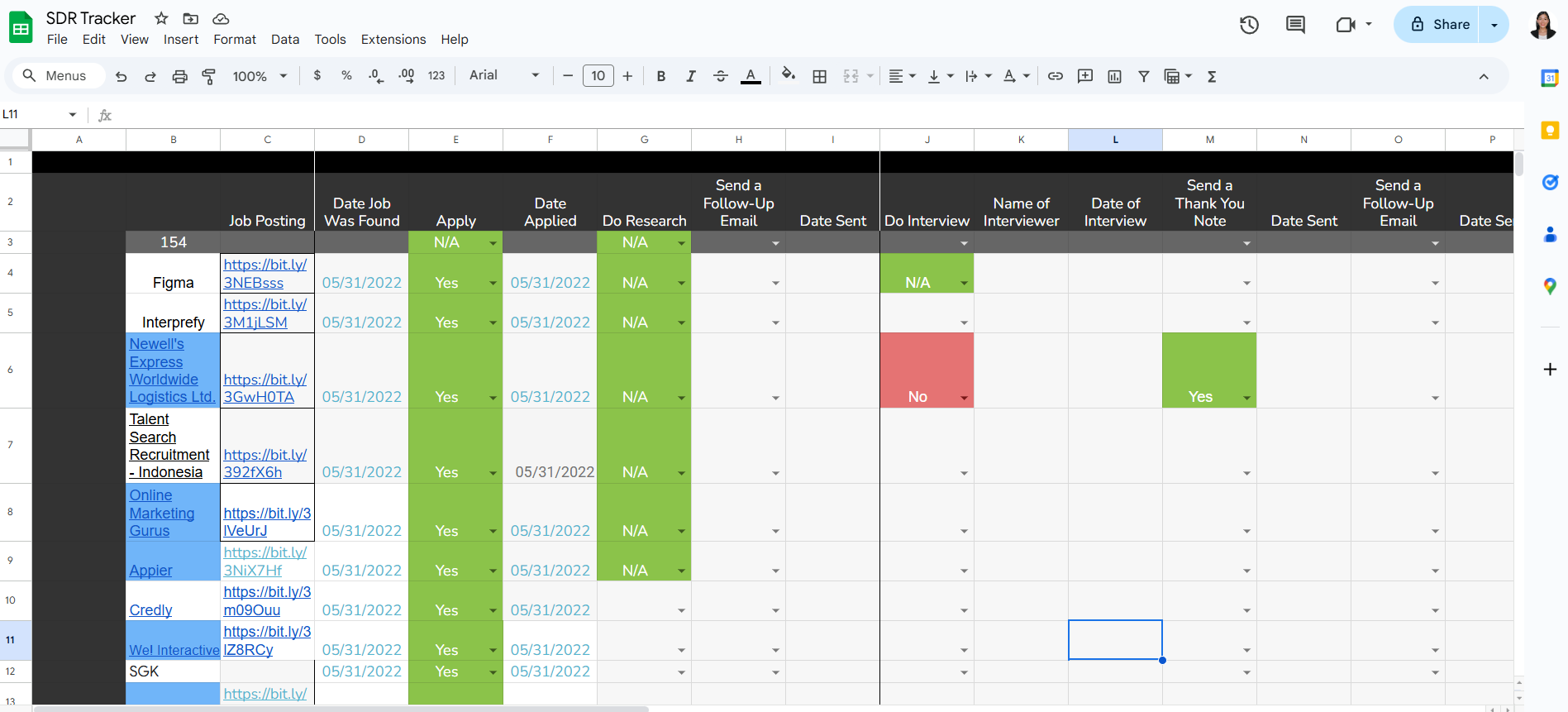Star the SDR Tracker document
Viewport: 1568px width, 712px height.
[162, 18]
